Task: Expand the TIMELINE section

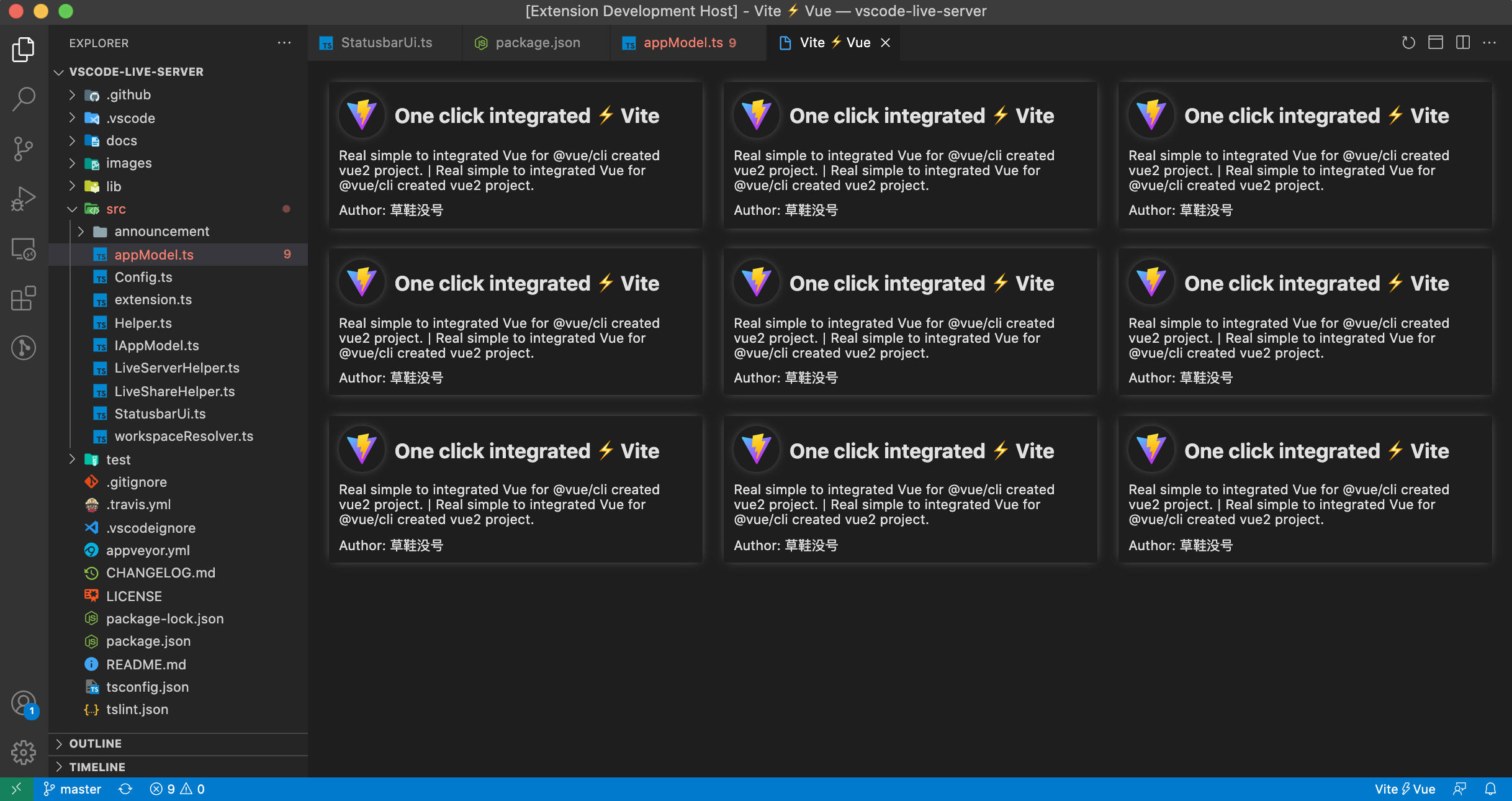Action: [97, 767]
